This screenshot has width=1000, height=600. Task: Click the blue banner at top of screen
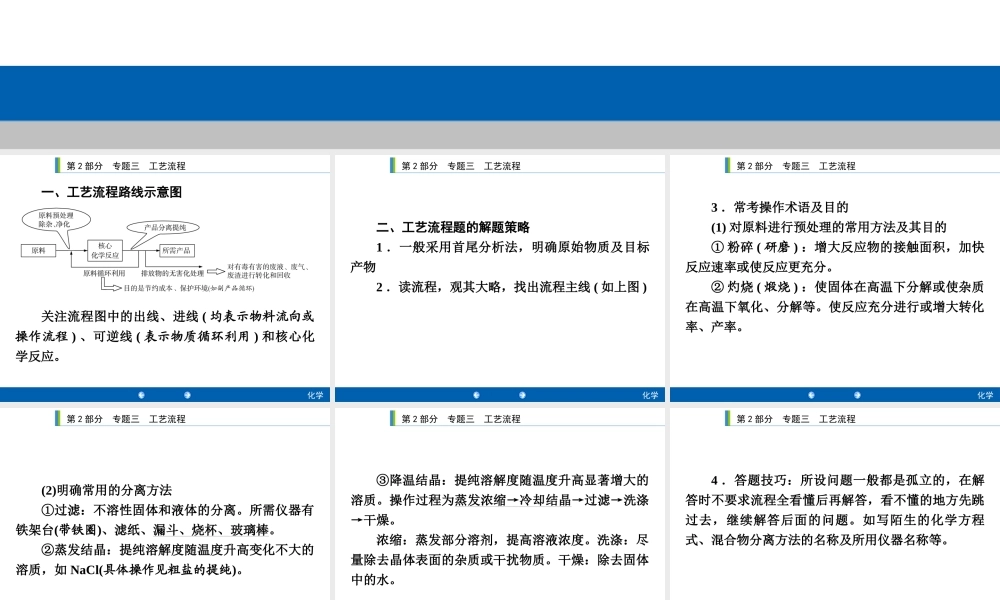click(500, 95)
